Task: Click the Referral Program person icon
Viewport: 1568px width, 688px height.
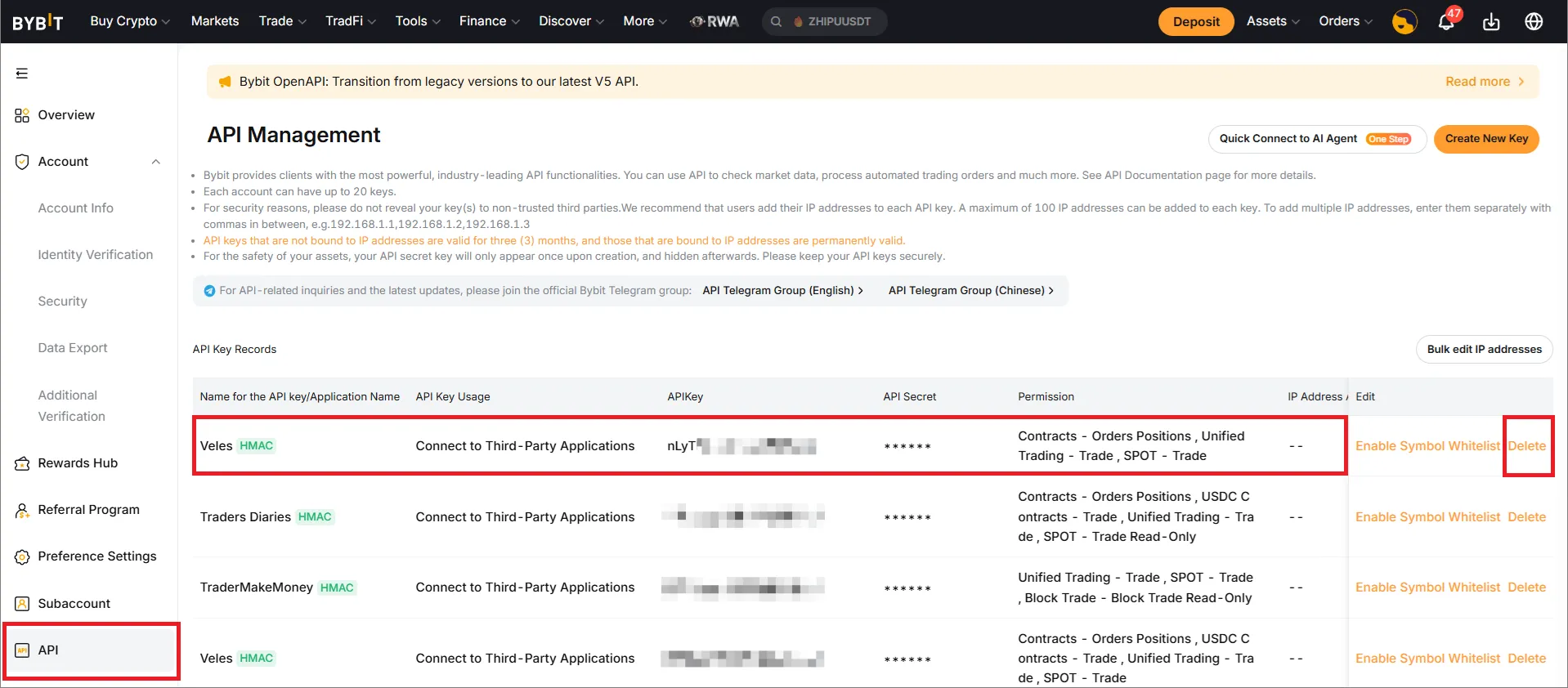Action: [22, 511]
